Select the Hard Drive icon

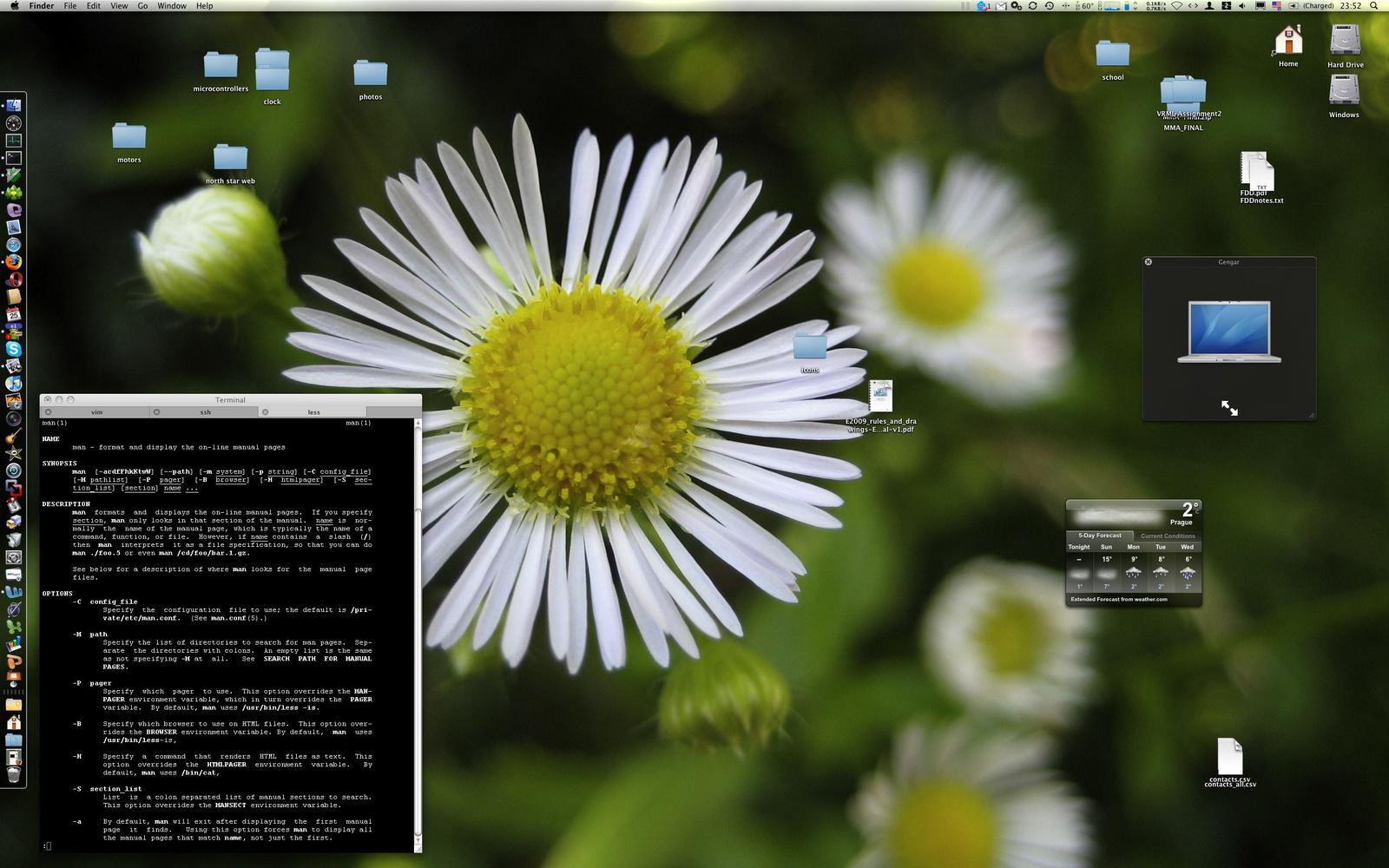click(x=1345, y=46)
